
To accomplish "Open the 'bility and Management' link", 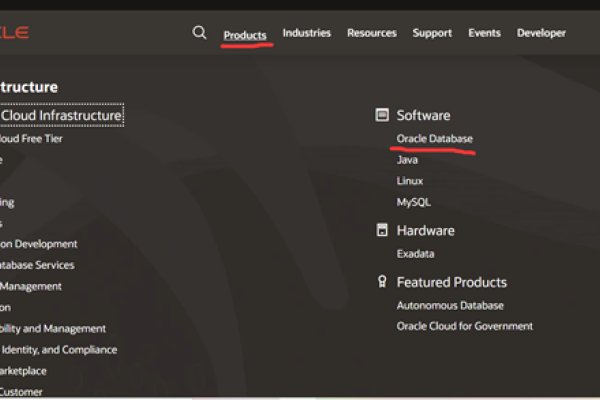I will tap(53, 328).
